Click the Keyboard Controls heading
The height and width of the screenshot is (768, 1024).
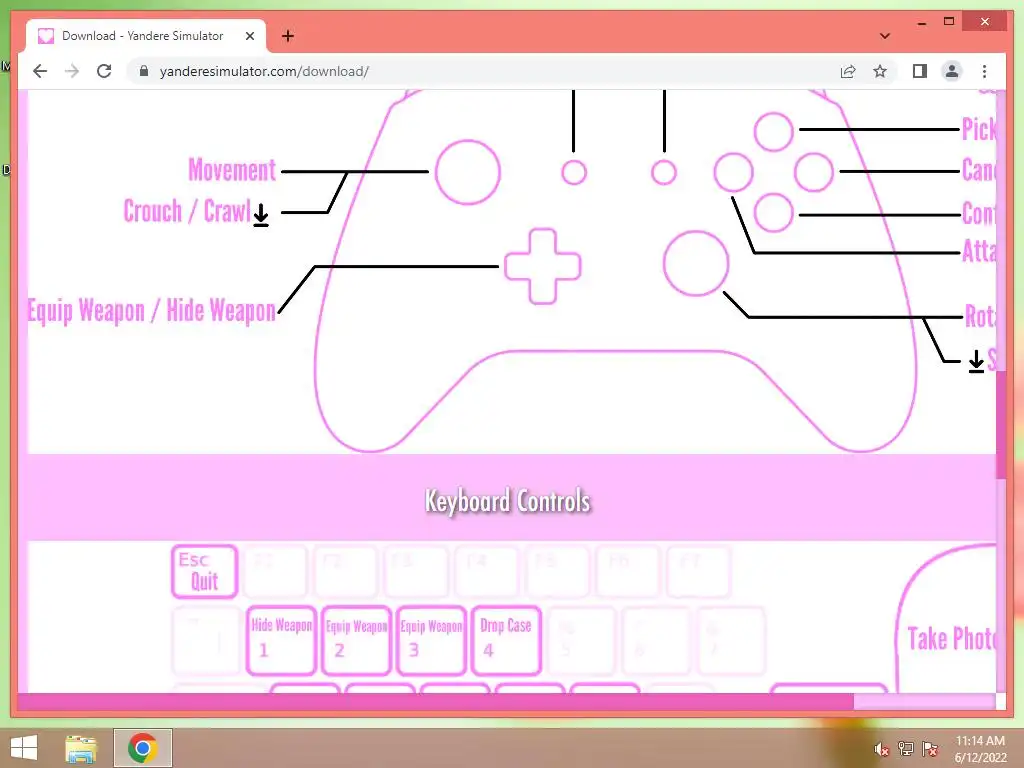507,501
